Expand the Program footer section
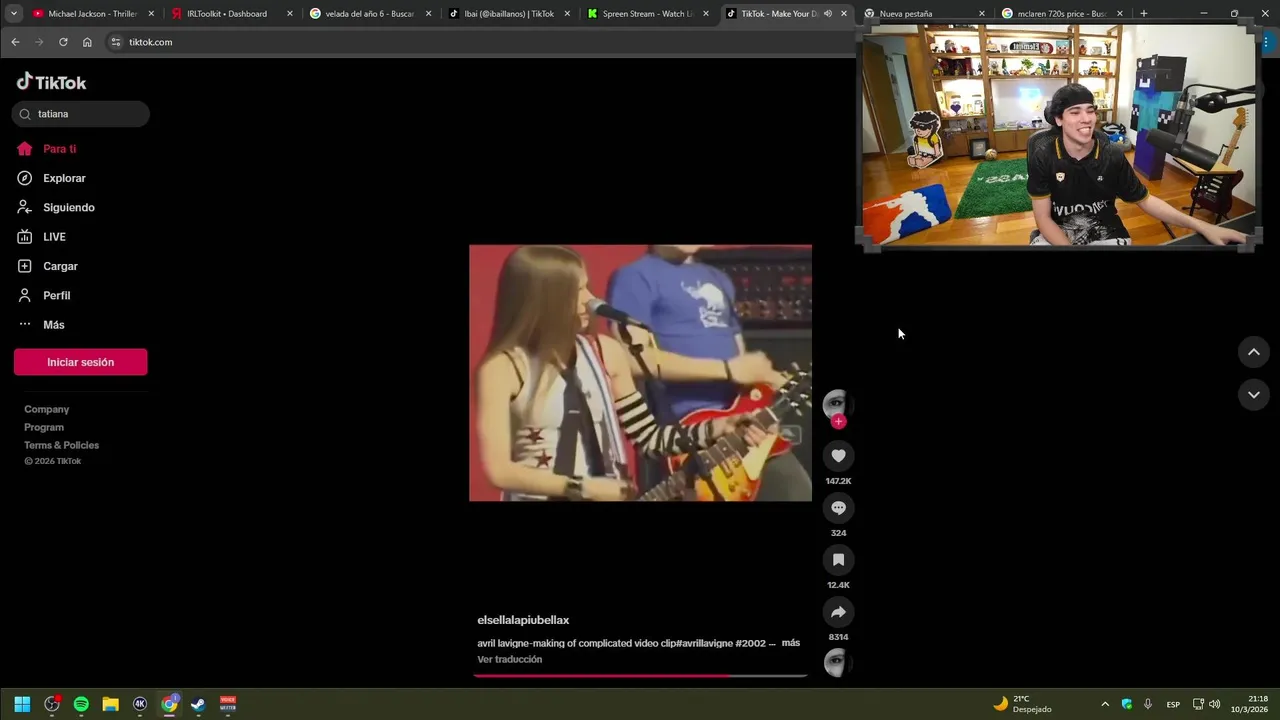 (x=44, y=427)
